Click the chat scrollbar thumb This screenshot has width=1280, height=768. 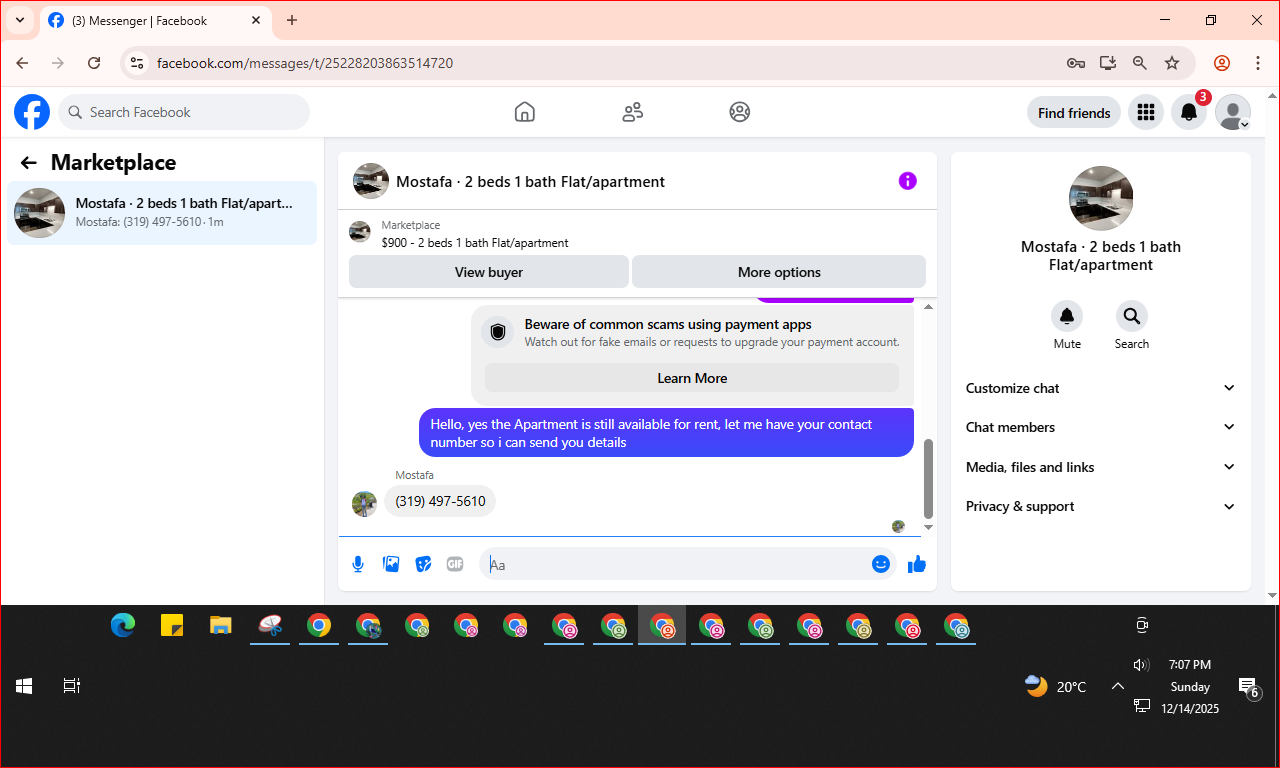(x=928, y=478)
